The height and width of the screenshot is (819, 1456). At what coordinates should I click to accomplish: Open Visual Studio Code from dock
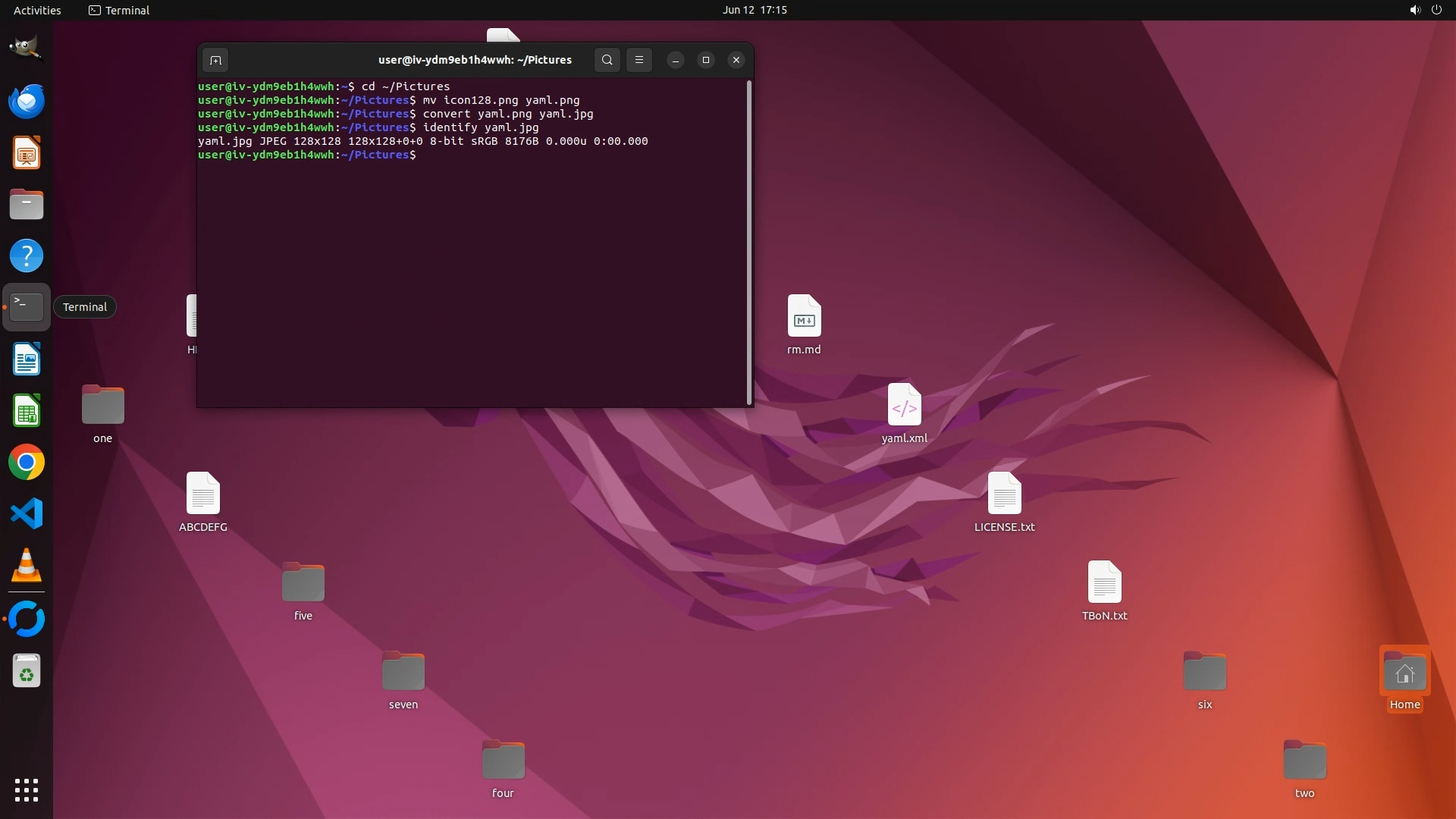coord(26,514)
